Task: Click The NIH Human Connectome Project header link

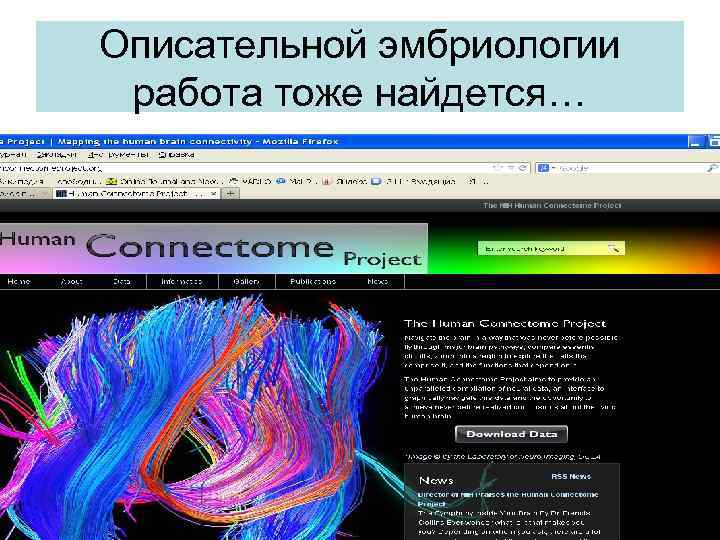Action: coord(552,205)
